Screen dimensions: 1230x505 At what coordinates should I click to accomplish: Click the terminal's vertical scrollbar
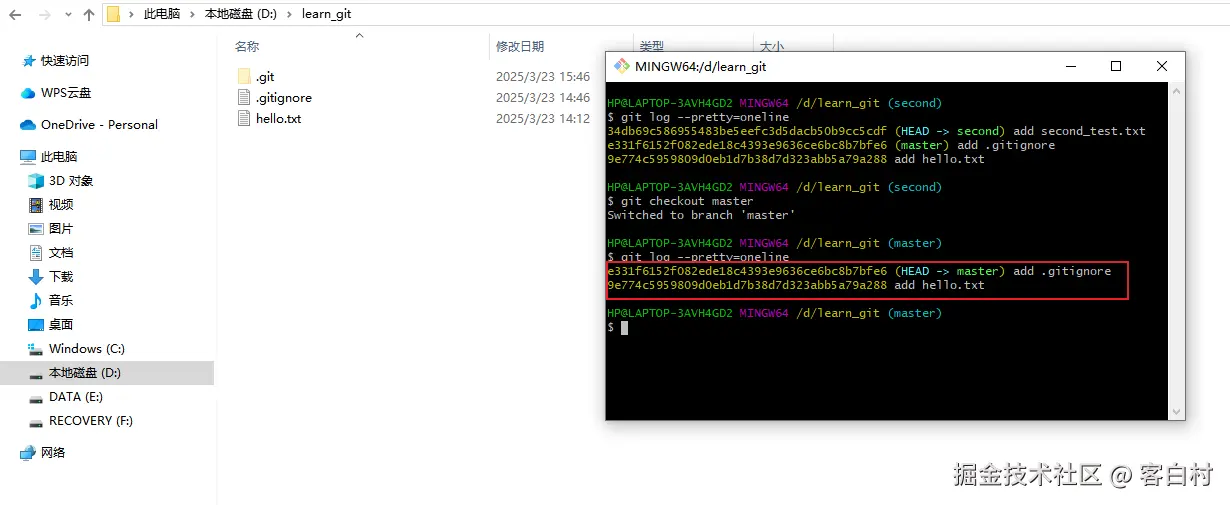click(1177, 251)
